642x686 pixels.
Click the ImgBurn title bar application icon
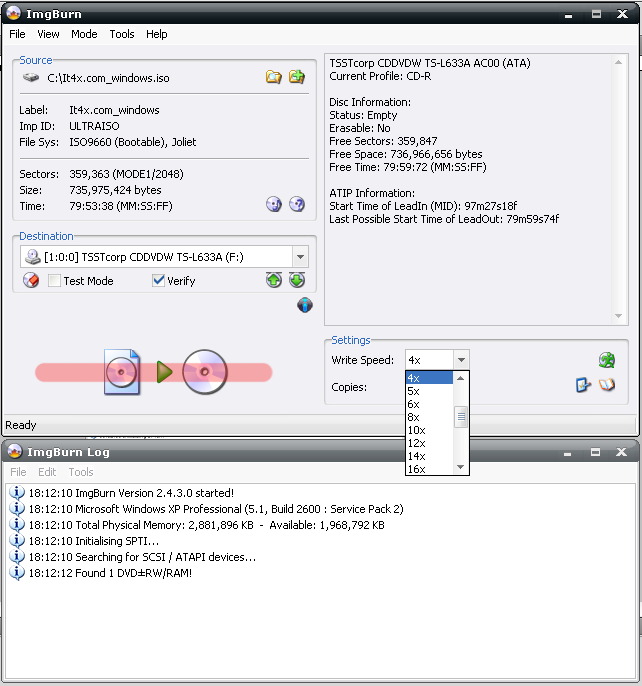[x=14, y=14]
